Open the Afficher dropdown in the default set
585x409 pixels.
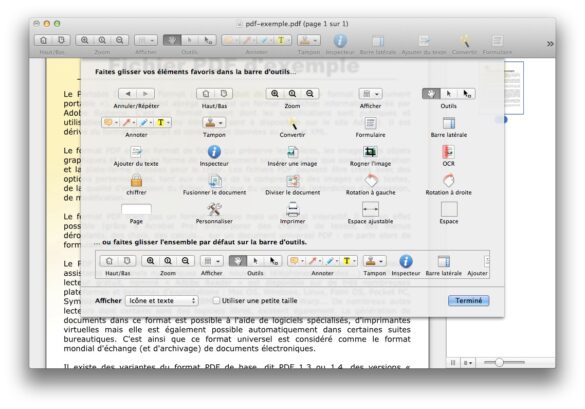pyautogui.click(x=212, y=261)
